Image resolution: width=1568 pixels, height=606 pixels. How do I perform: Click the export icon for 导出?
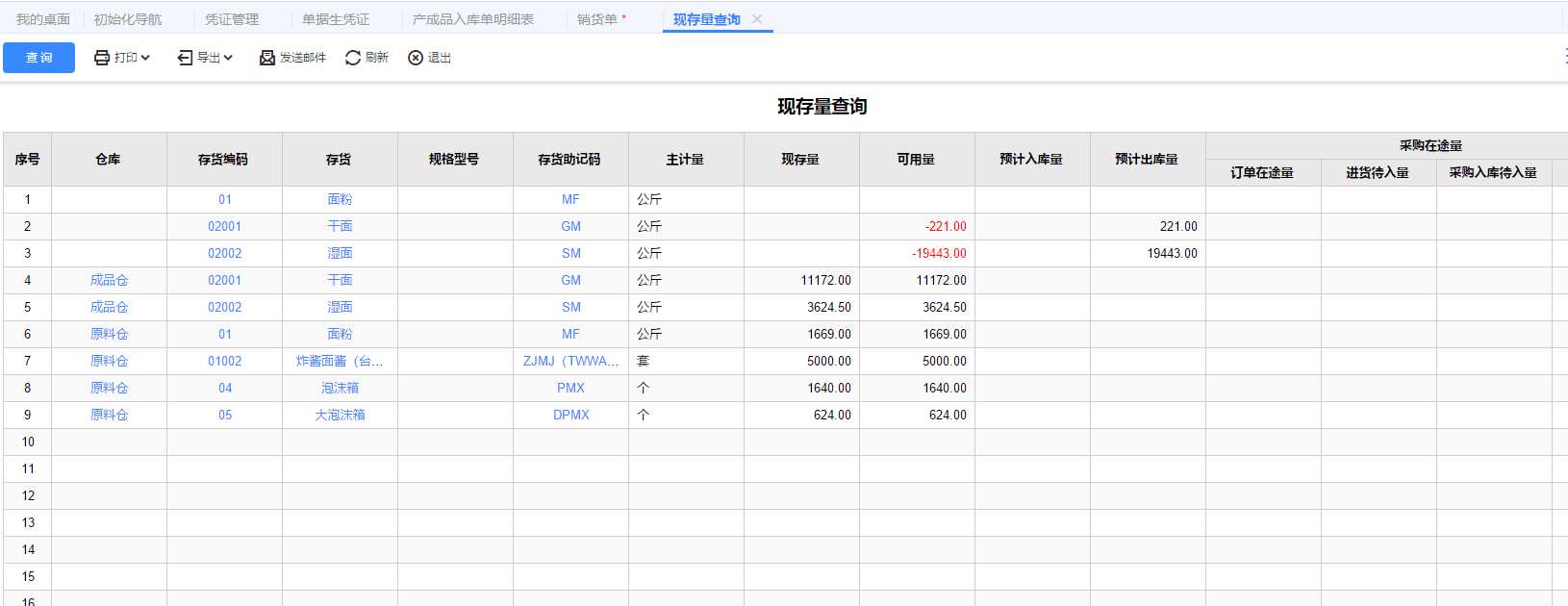click(x=186, y=58)
